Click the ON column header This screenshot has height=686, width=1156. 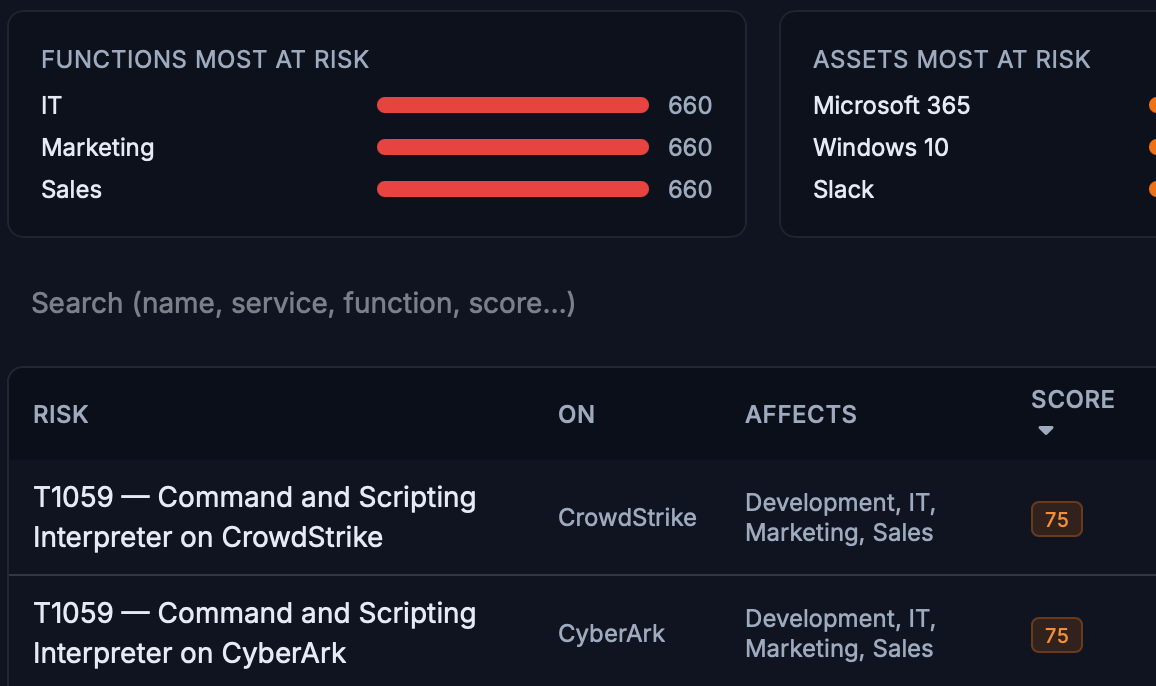click(x=577, y=415)
